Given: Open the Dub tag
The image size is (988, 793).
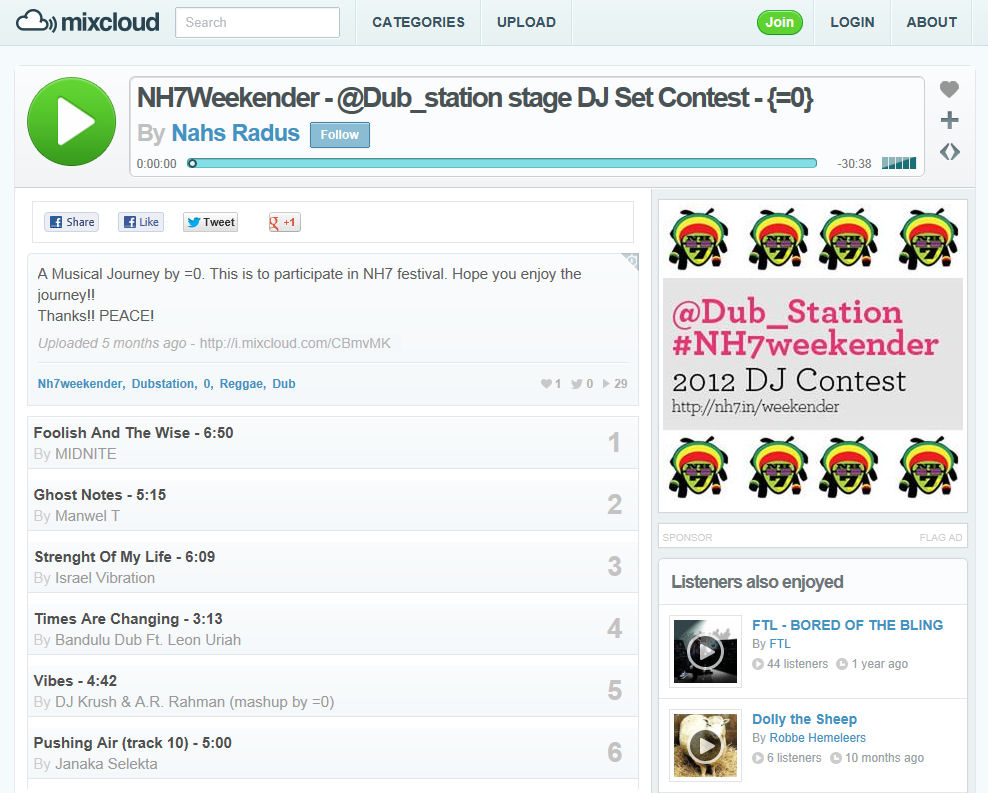Looking at the screenshot, I should click(x=284, y=384).
